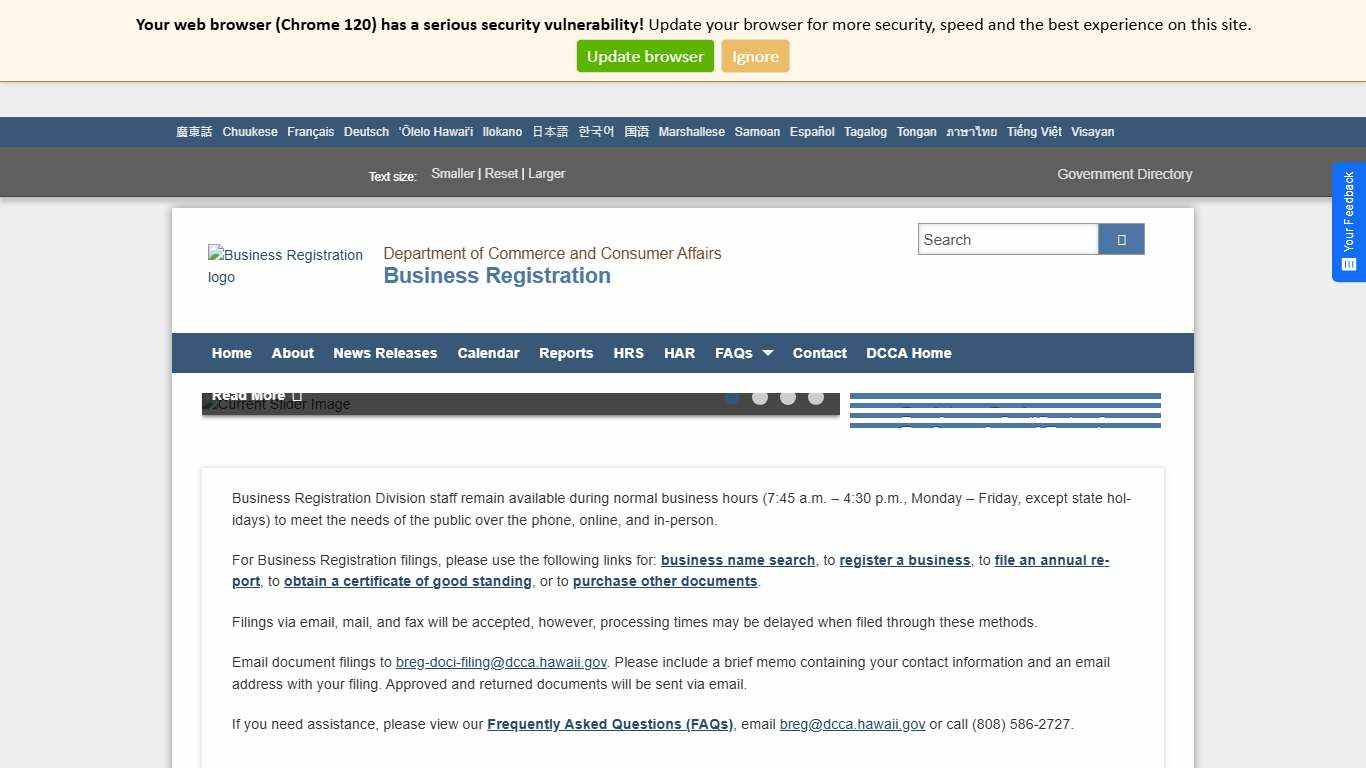Image resolution: width=1366 pixels, height=768 pixels.
Task: Click Read More on the slider
Action: (248, 394)
